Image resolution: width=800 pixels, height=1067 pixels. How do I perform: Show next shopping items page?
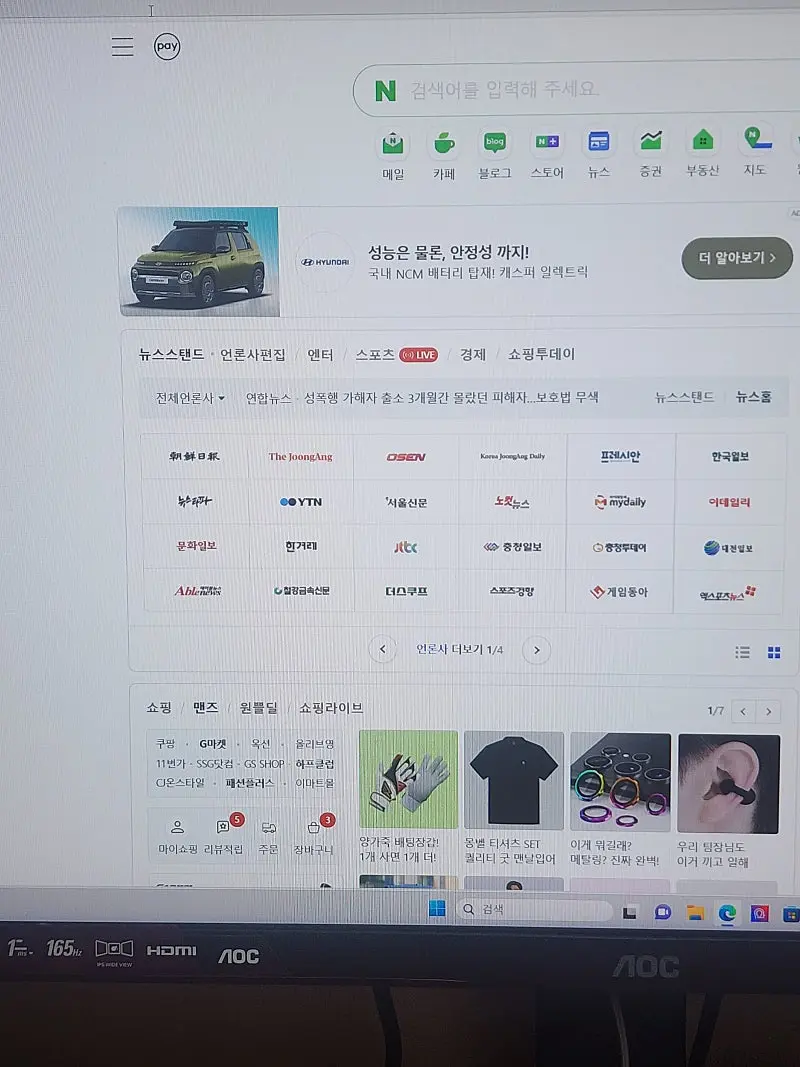(x=768, y=711)
